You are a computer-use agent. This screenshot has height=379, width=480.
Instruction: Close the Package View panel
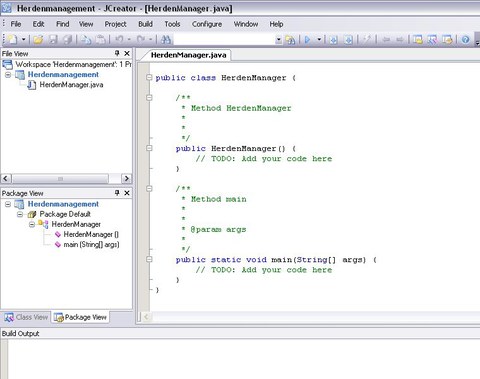tap(127, 193)
